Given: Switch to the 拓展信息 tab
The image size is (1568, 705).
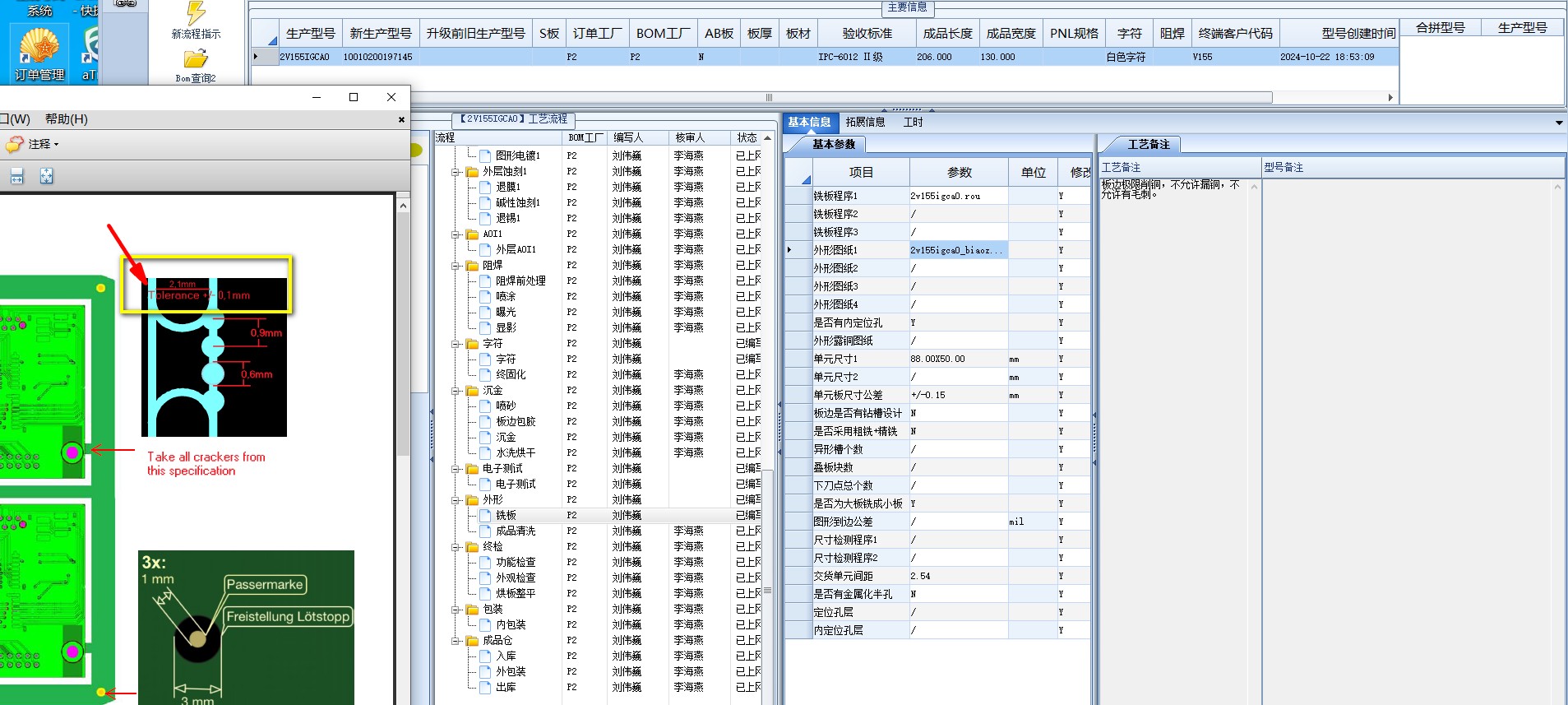Looking at the screenshot, I should (x=866, y=123).
